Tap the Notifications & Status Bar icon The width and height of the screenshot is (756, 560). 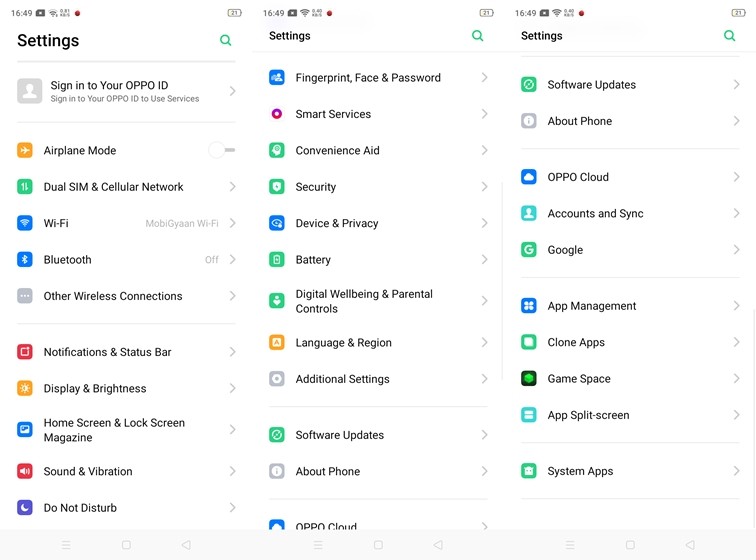[25, 352]
